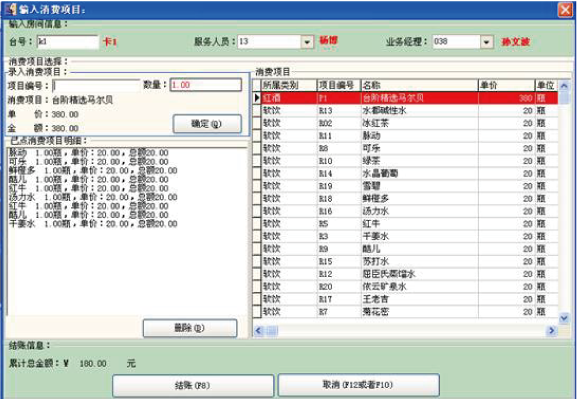
Task: Select row marker for 水都碱性水
Action: coord(257,110)
